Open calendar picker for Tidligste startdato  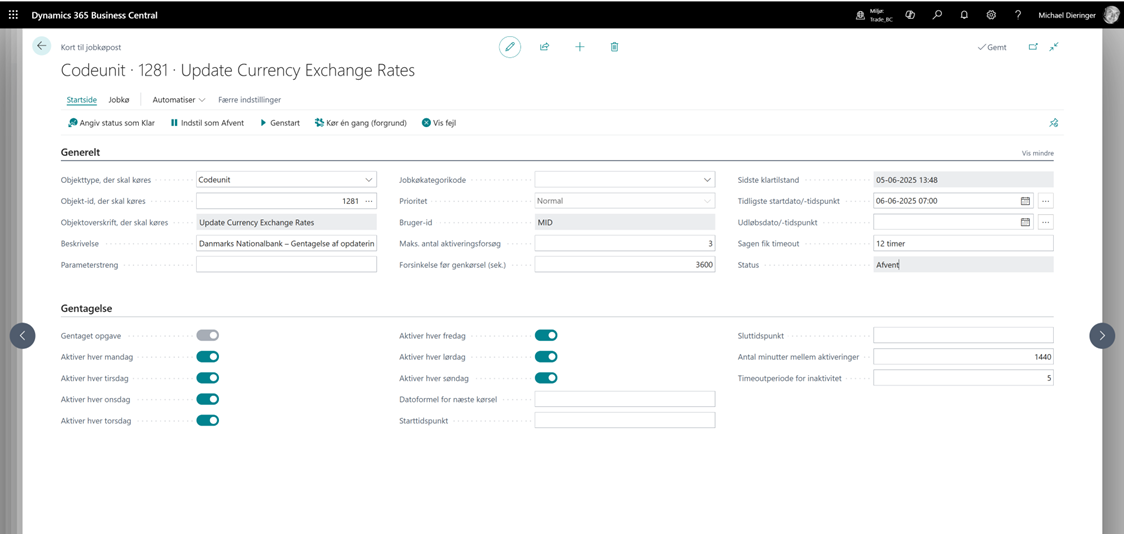click(1025, 201)
